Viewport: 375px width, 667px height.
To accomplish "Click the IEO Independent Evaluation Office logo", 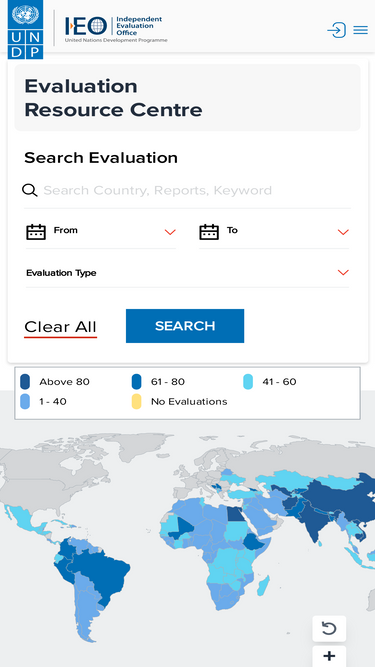I will [x=116, y=29].
